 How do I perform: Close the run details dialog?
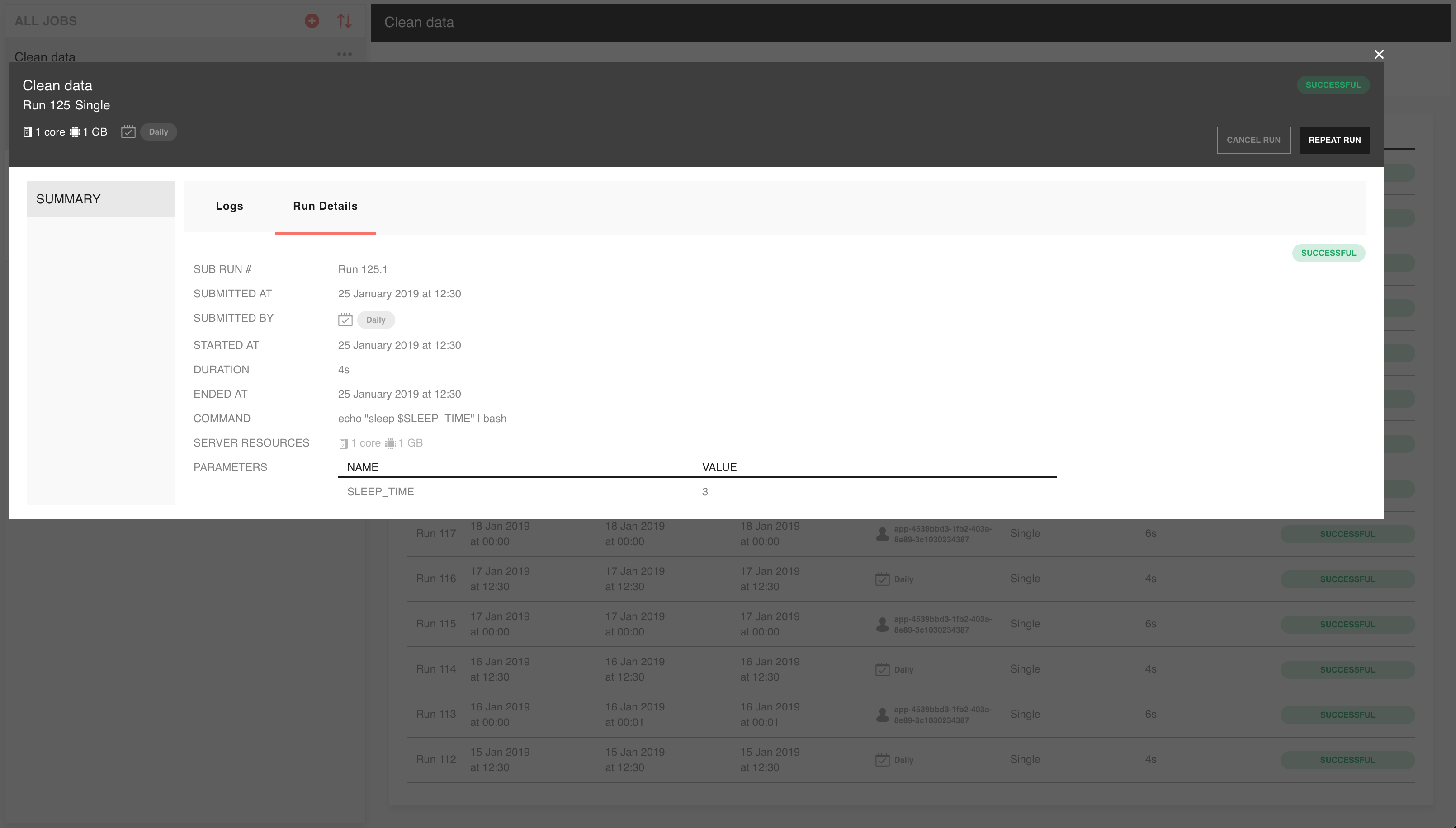1379,54
